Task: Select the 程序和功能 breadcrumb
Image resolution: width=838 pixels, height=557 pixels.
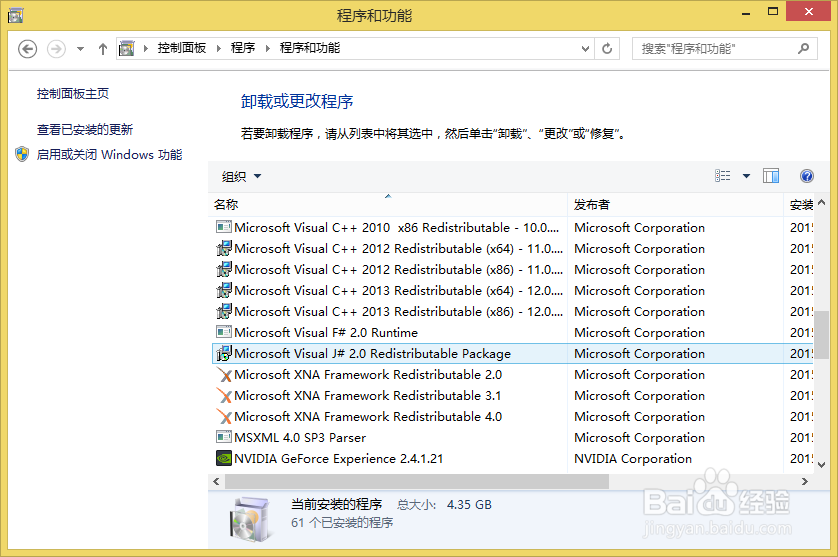Action: pos(310,48)
